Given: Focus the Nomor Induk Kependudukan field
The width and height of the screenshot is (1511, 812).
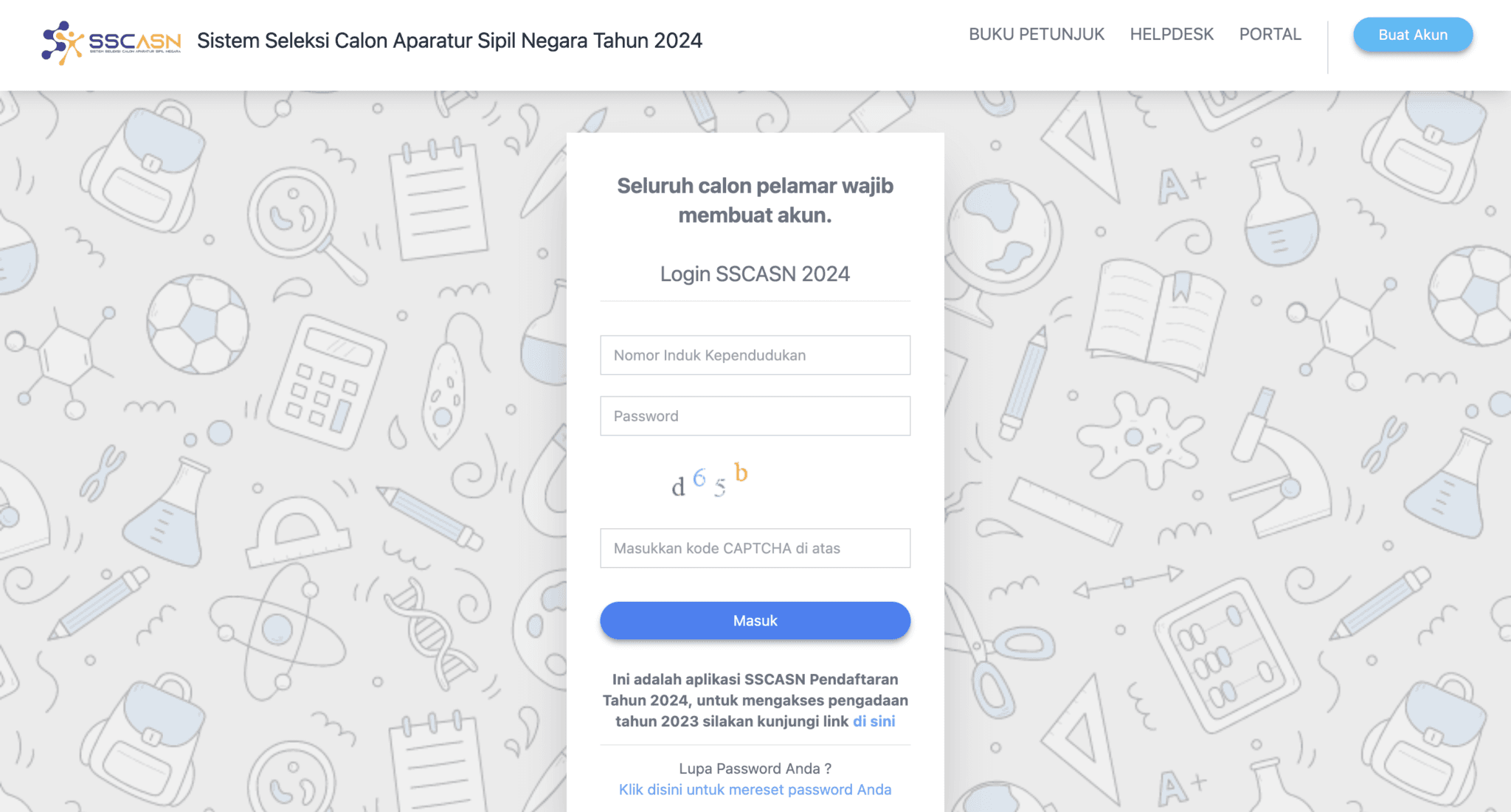Looking at the screenshot, I should pos(755,355).
